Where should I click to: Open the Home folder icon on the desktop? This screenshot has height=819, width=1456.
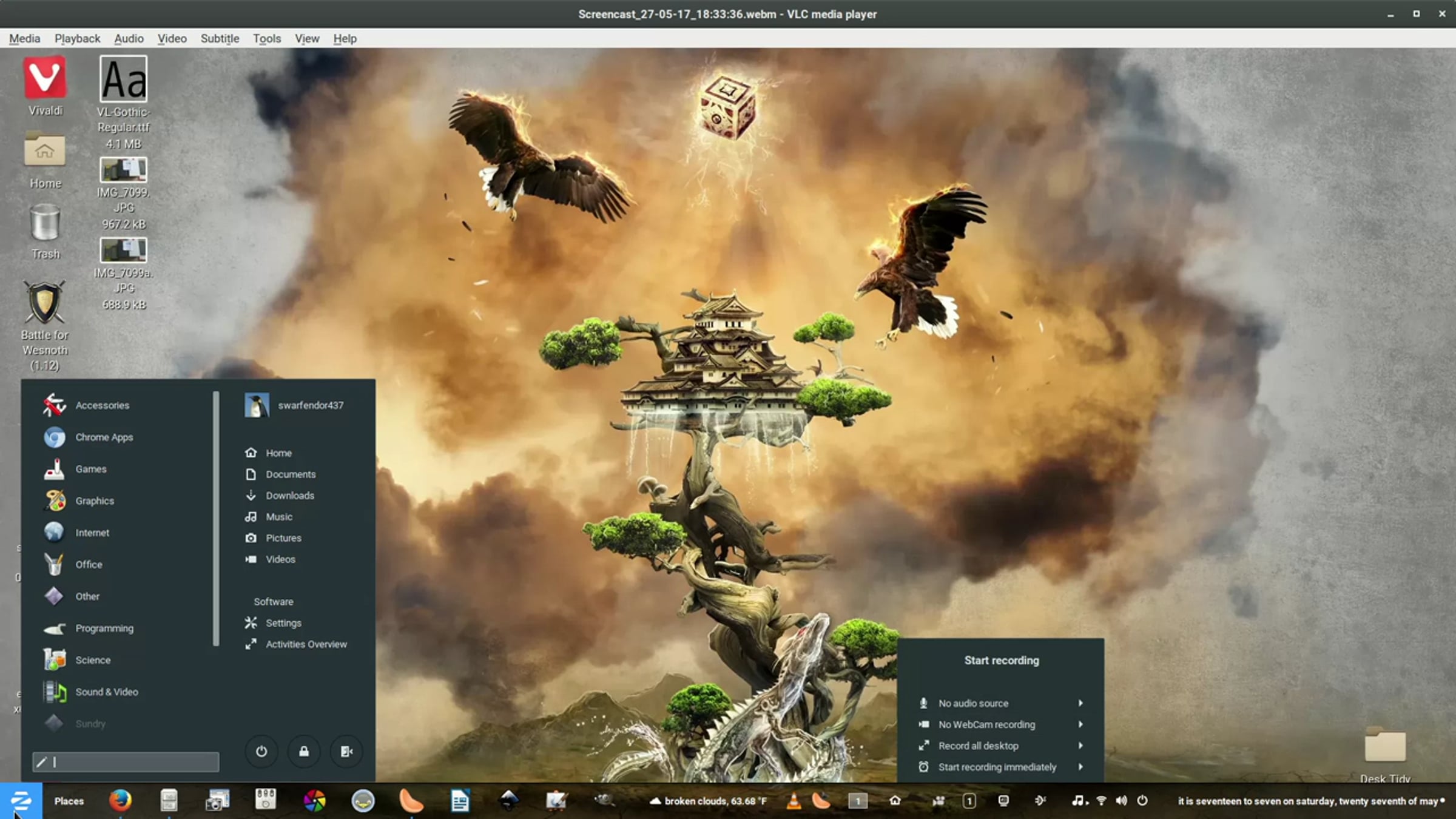(x=44, y=149)
